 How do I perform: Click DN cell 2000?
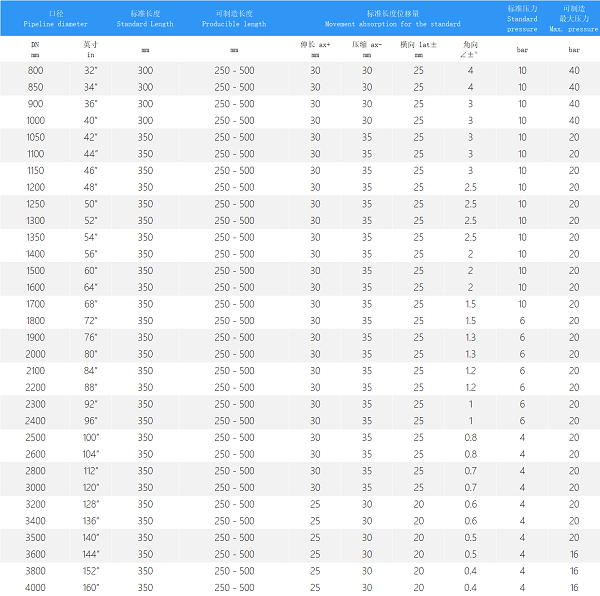[x=35, y=354]
